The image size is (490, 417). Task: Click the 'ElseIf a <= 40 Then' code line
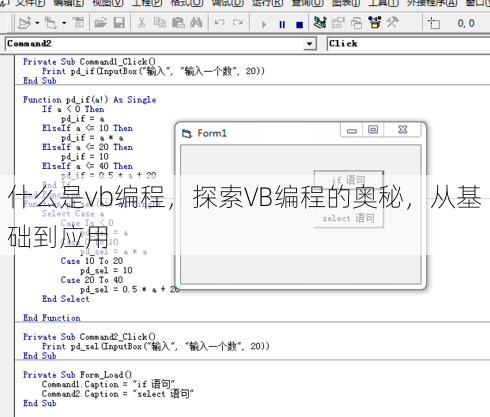87,166
